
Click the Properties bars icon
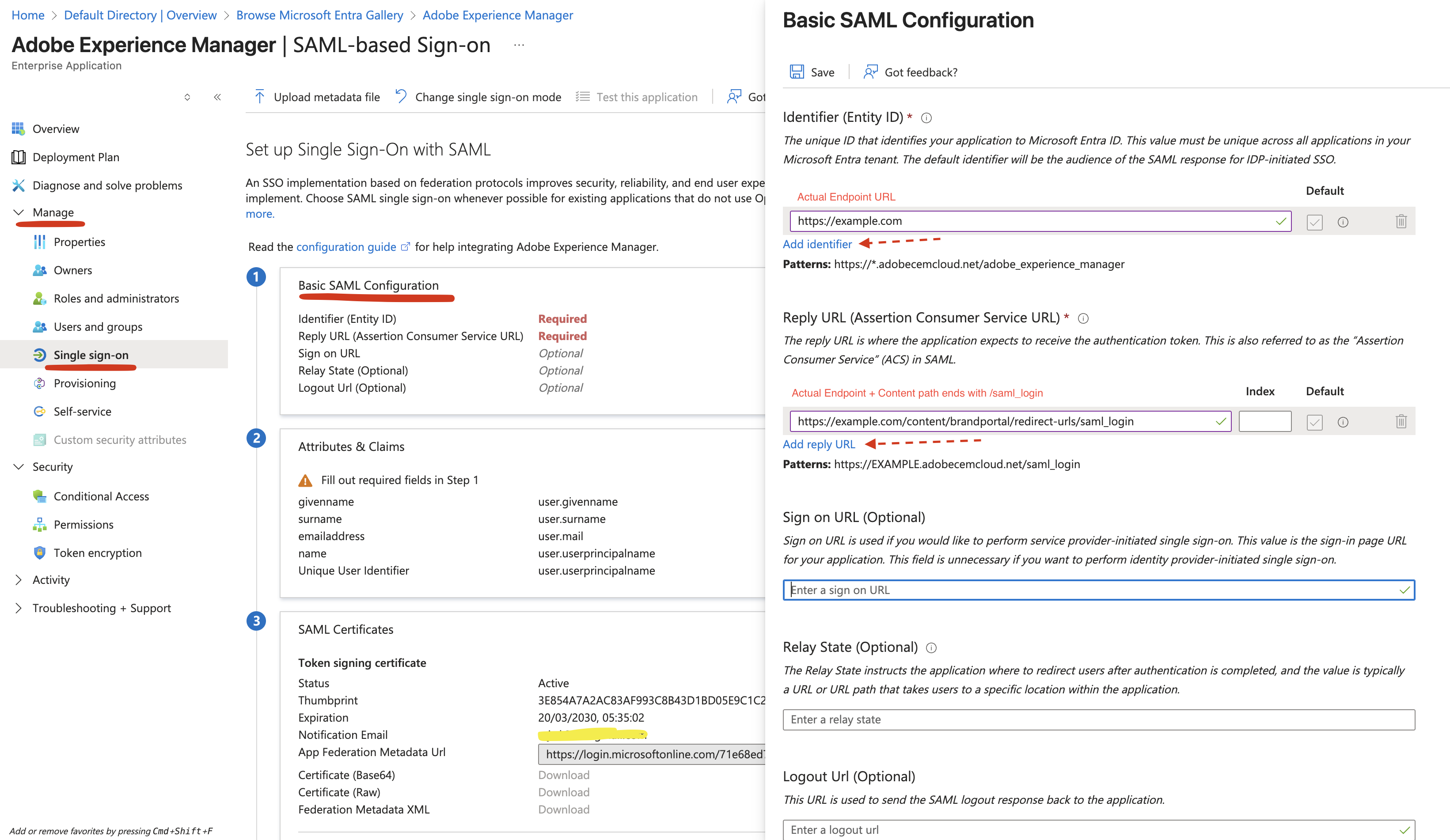tap(39, 242)
